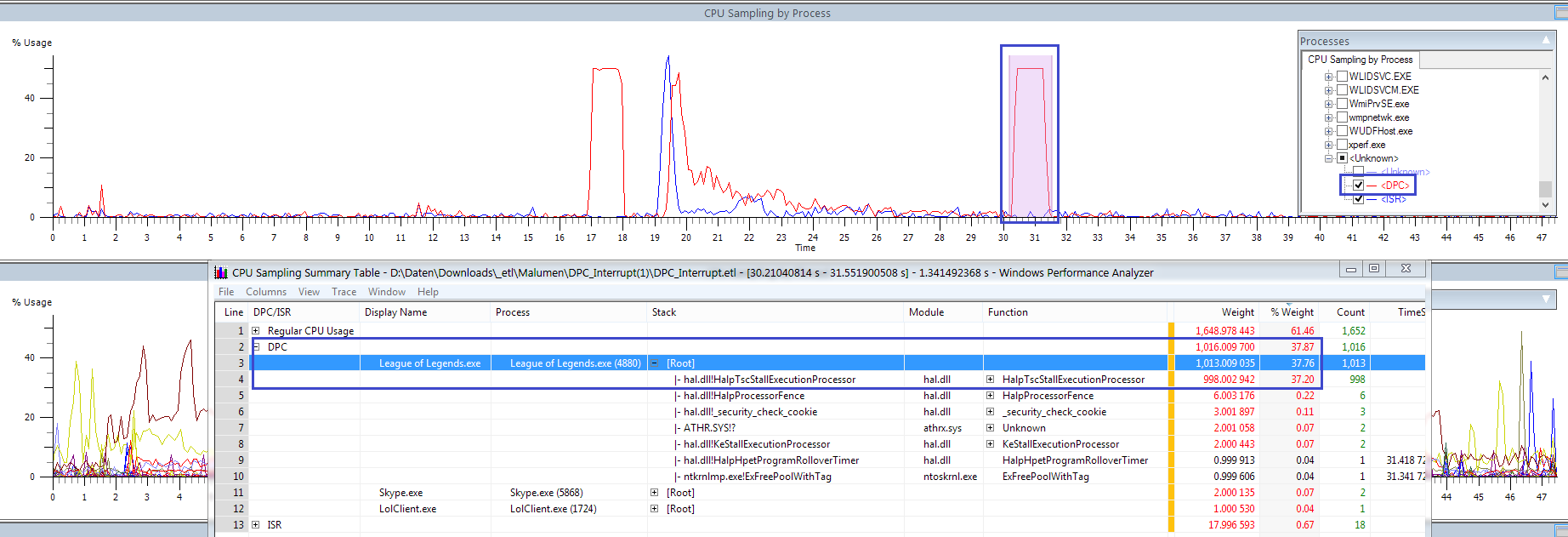The width and height of the screenshot is (1568, 537).
Task: Click the Stack column header
Action: click(775, 311)
